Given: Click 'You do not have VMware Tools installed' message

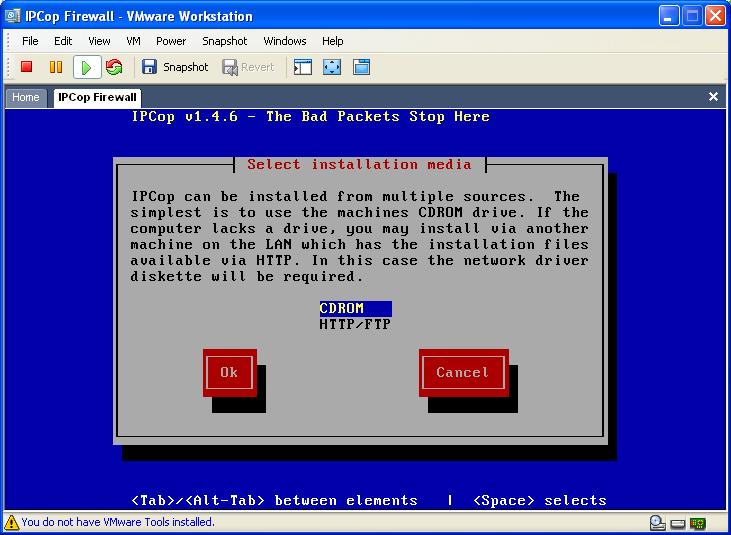Looking at the screenshot, I should (118, 522).
